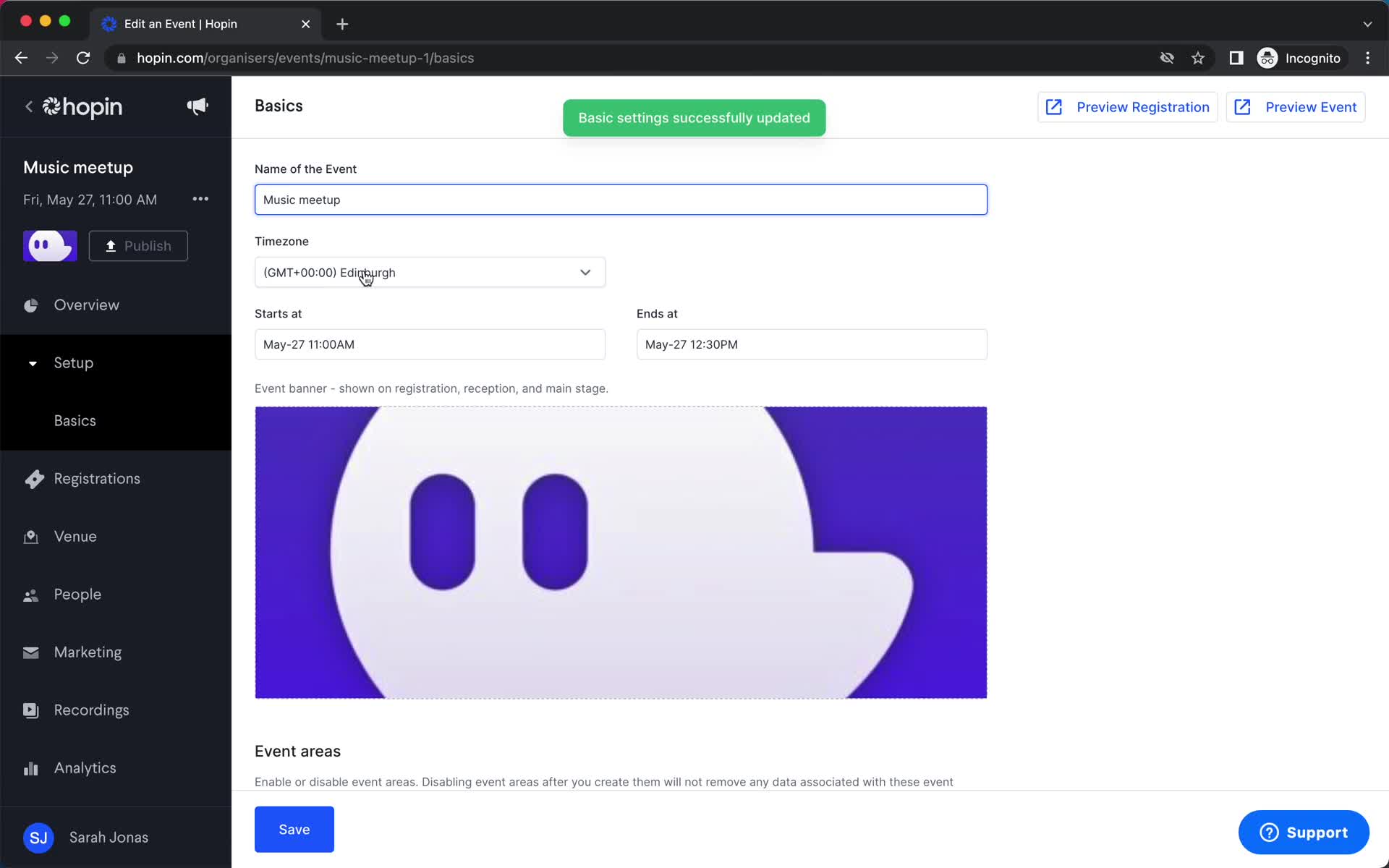Viewport: 1389px width, 868px height.
Task: Click the Analytics bar chart icon
Action: (x=31, y=768)
